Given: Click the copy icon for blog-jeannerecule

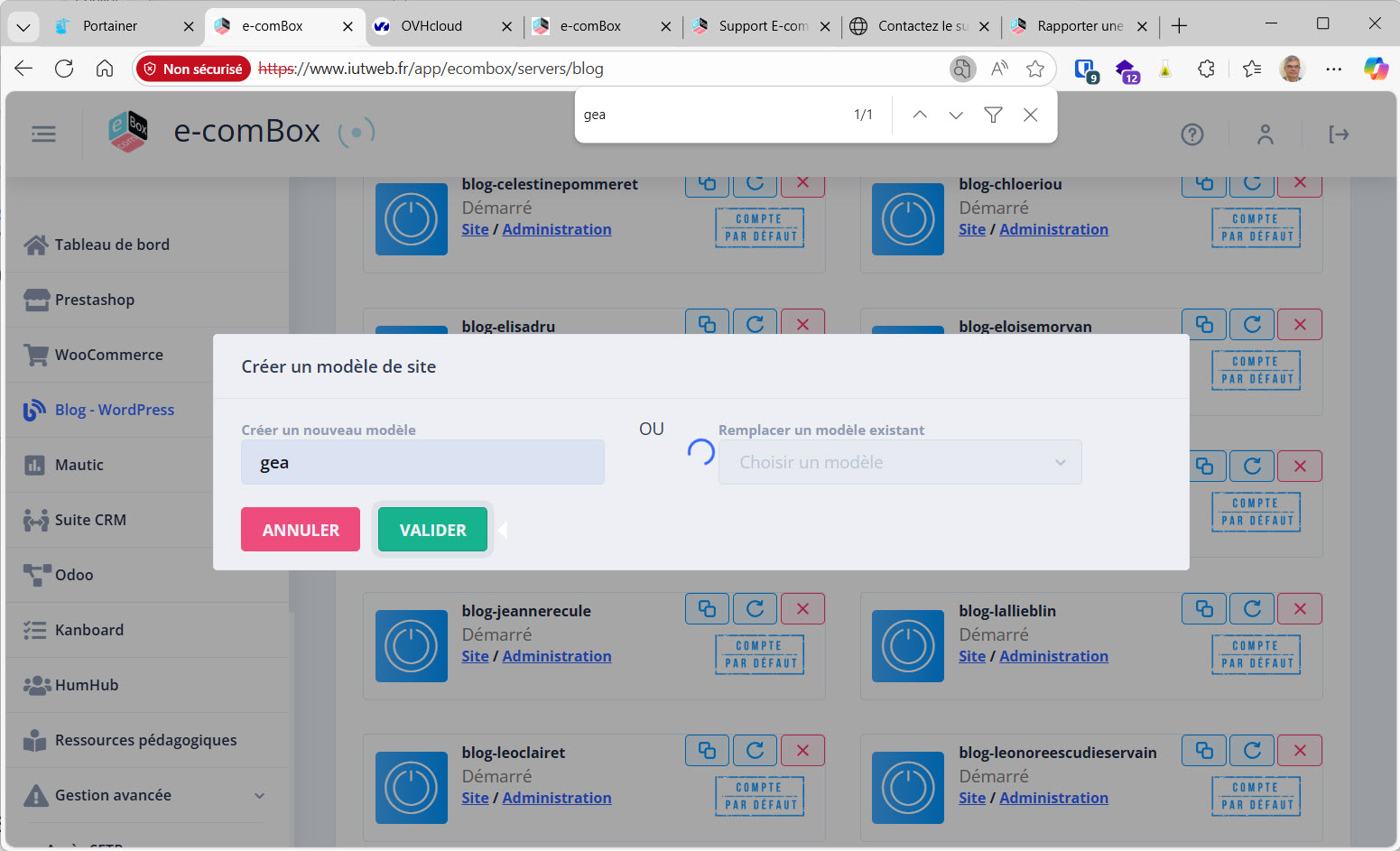Looking at the screenshot, I should pyautogui.click(x=707, y=609).
